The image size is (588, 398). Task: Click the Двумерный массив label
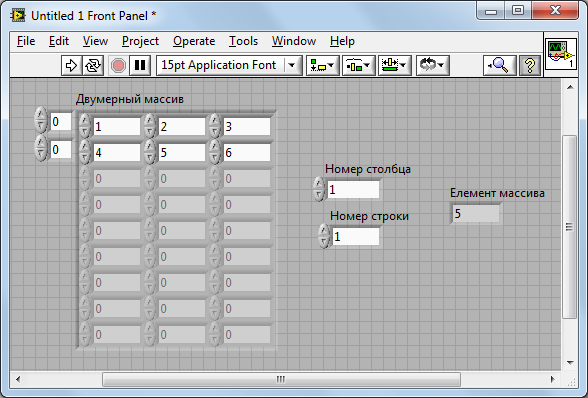(130, 99)
